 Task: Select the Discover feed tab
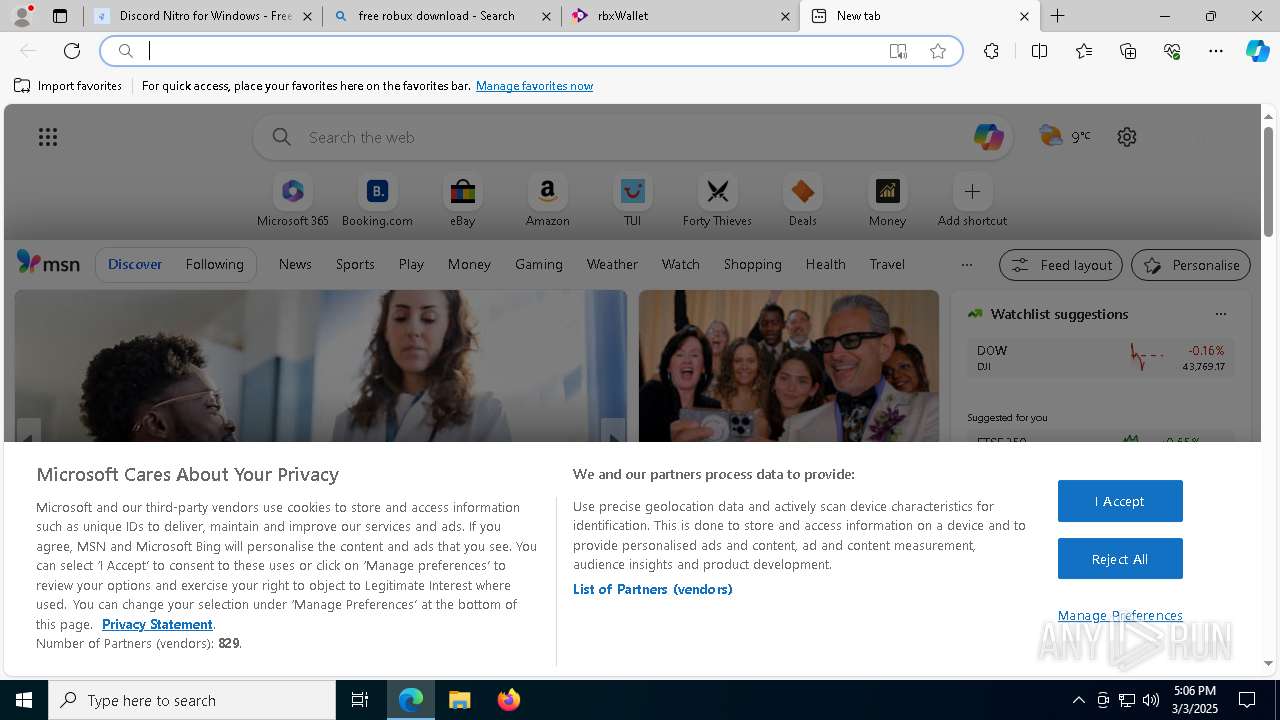click(135, 264)
